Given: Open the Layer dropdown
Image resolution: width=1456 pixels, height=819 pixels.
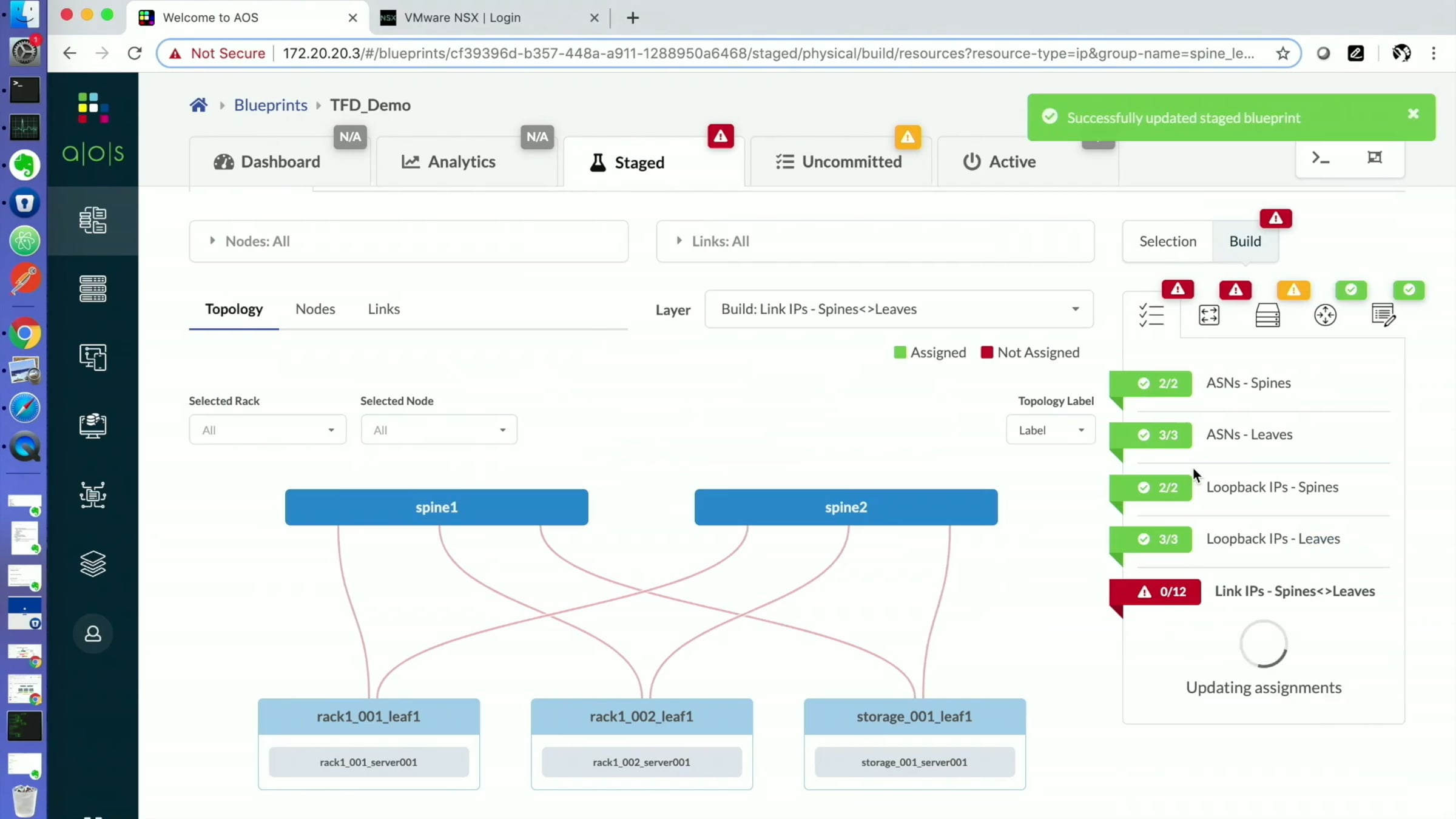Looking at the screenshot, I should tap(898, 309).
